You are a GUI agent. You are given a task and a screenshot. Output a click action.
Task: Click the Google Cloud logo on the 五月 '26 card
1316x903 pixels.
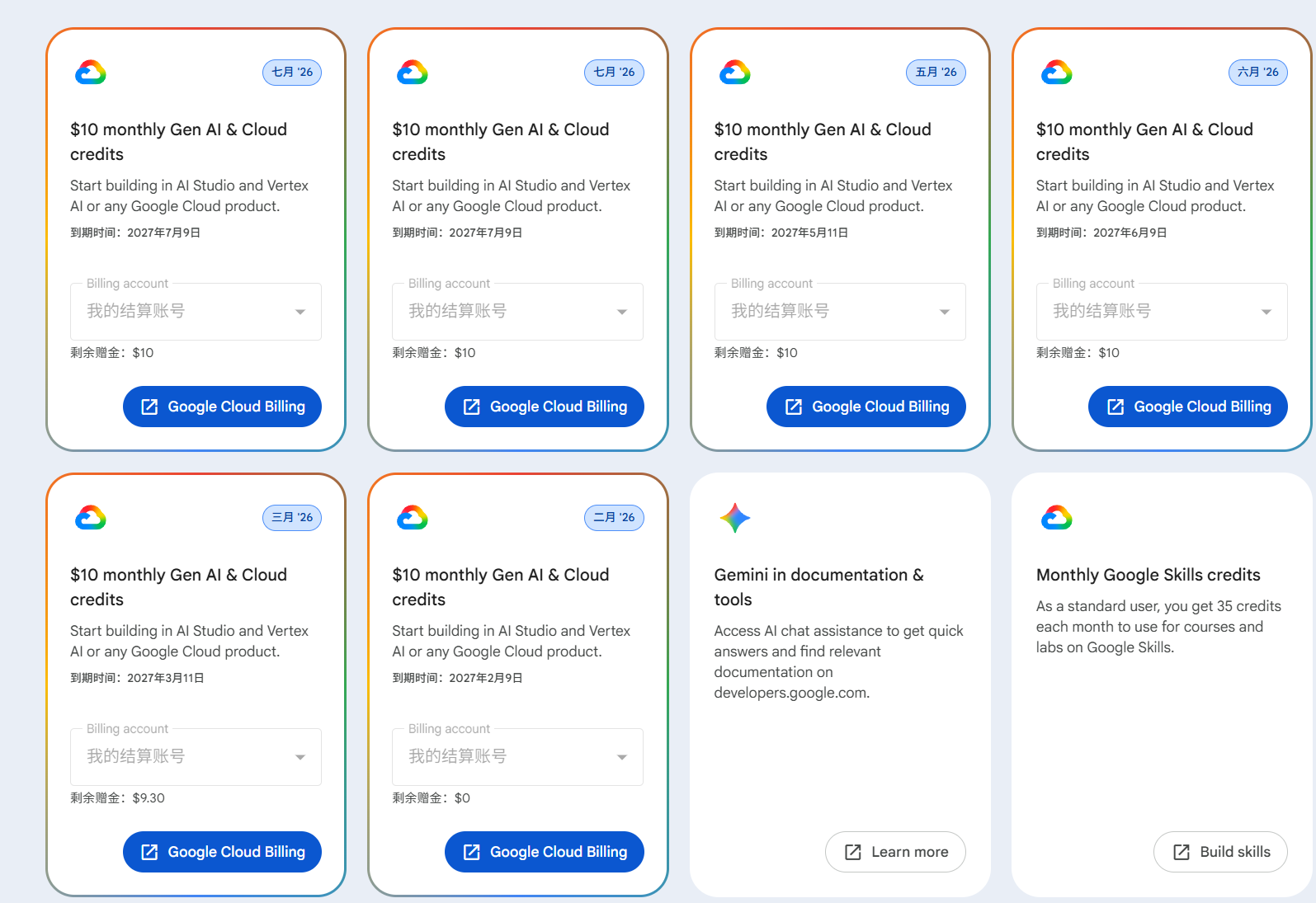(734, 73)
